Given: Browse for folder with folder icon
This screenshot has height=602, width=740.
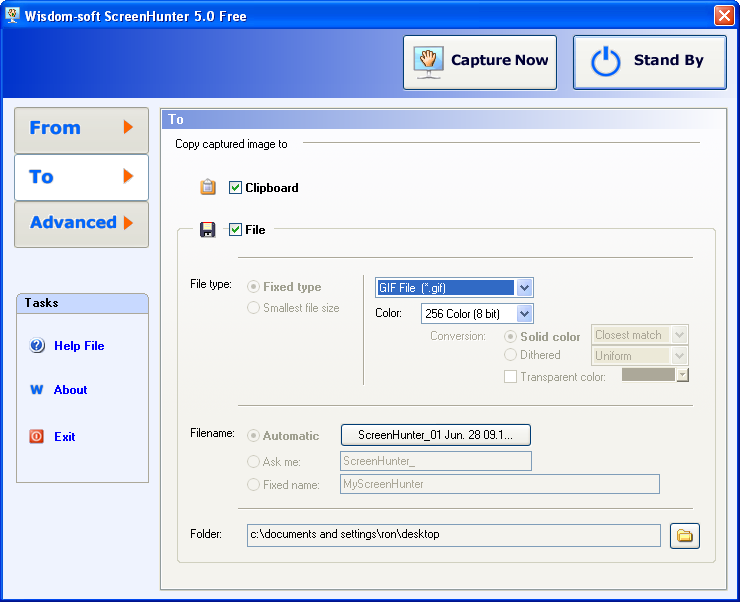Looking at the screenshot, I should [x=685, y=536].
